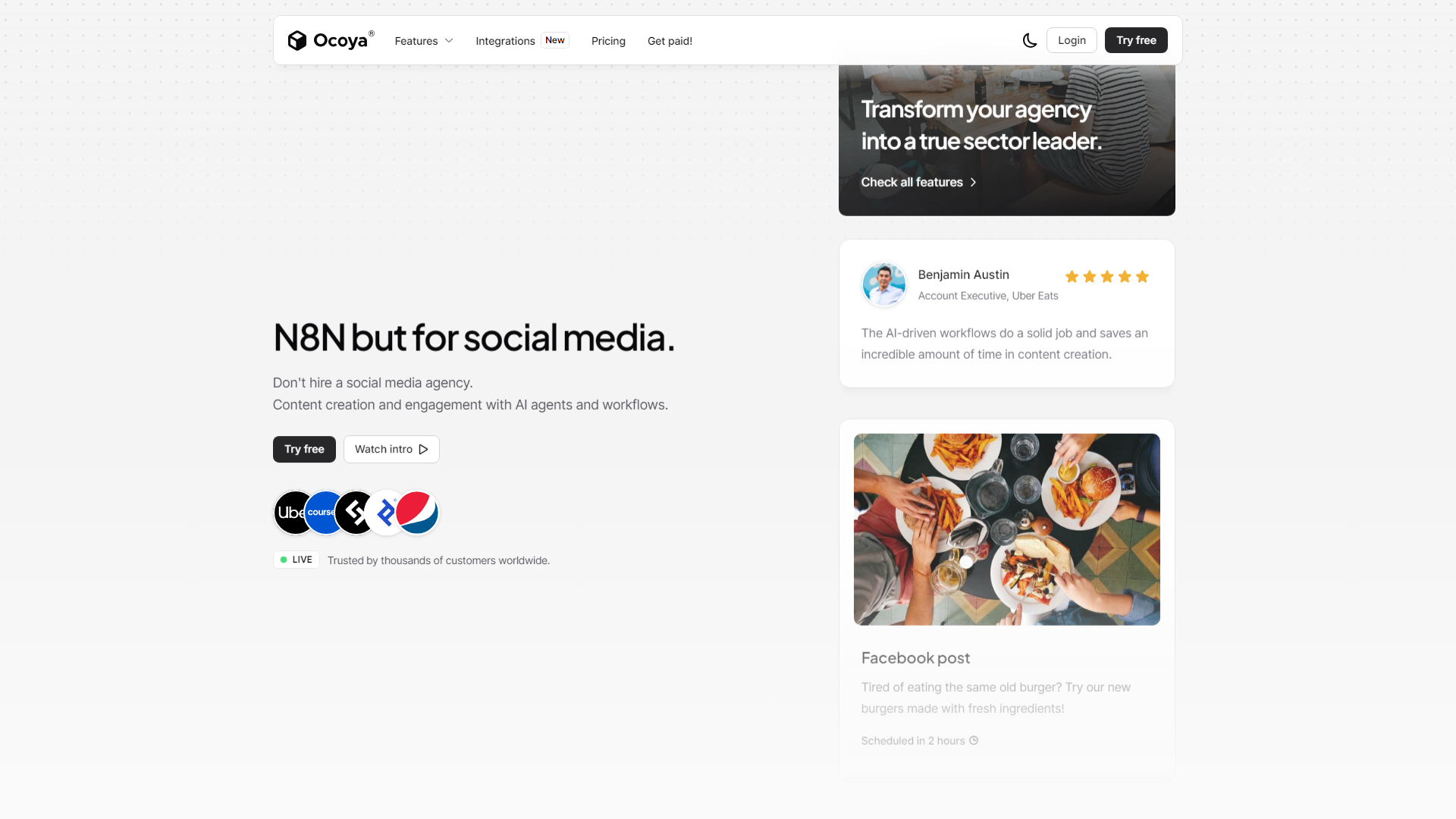Click the blue-arrow Jira-style logo icon
Viewport: 1456px width, 819px height.
384,513
